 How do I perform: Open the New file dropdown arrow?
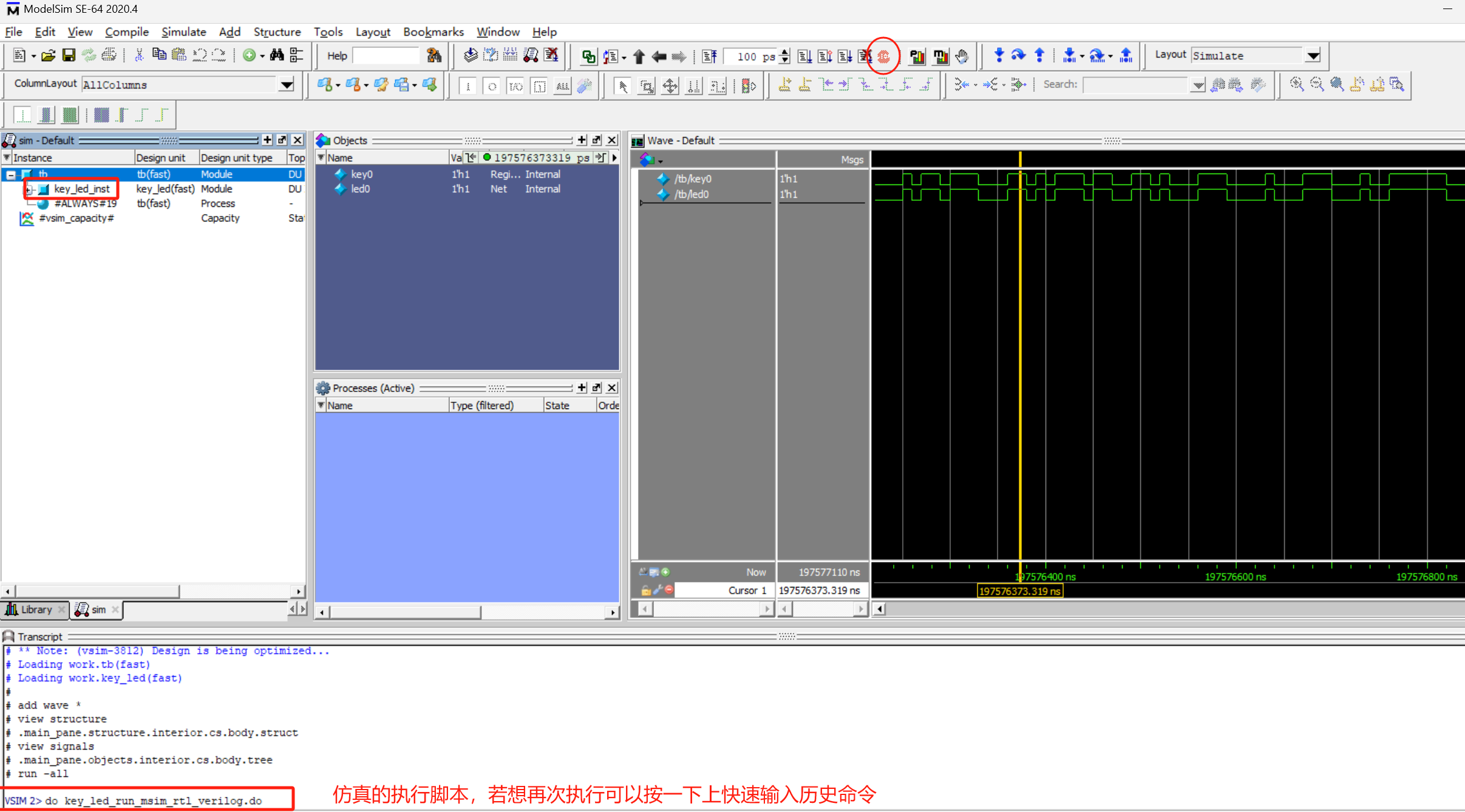point(33,56)
